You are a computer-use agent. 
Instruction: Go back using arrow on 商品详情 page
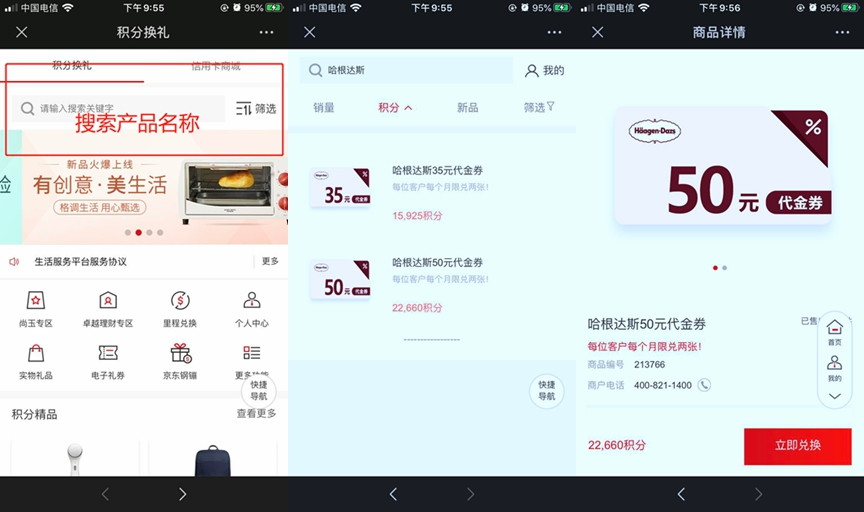tap(681, 494)
